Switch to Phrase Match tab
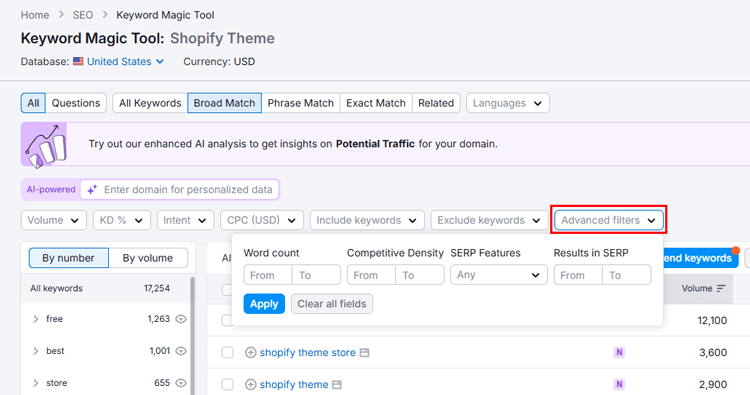 300,103
